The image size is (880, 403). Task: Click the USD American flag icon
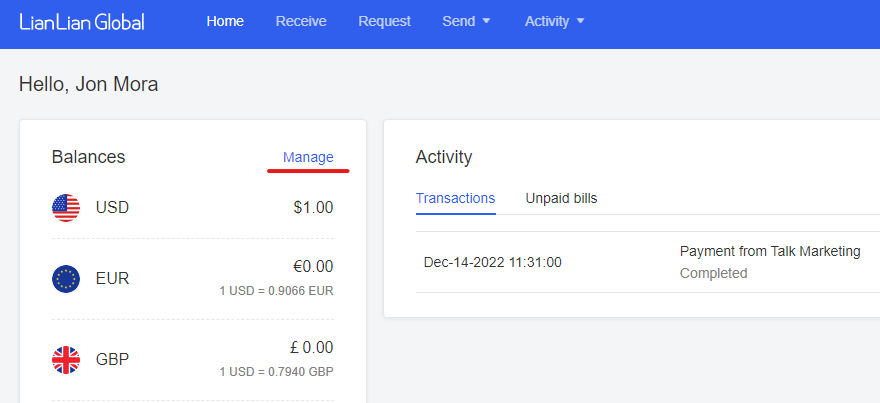(66, 208)
